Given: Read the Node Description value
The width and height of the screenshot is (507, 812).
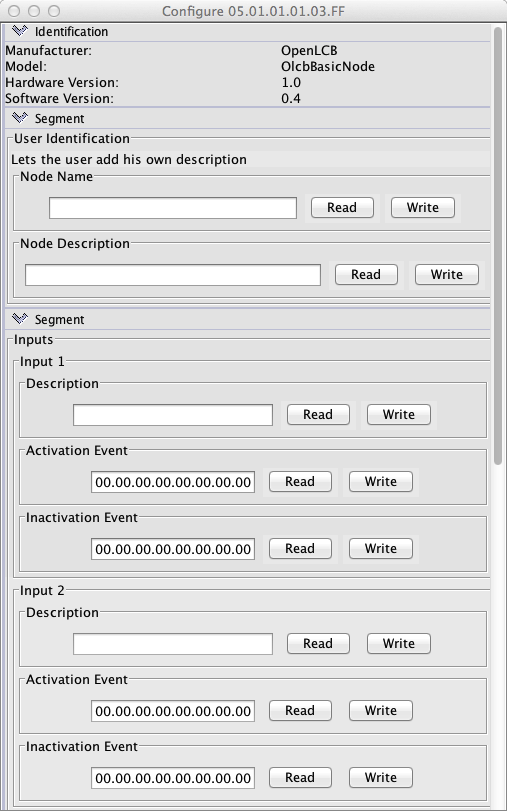Looking at the screenshot, I should tap(366, 274).
